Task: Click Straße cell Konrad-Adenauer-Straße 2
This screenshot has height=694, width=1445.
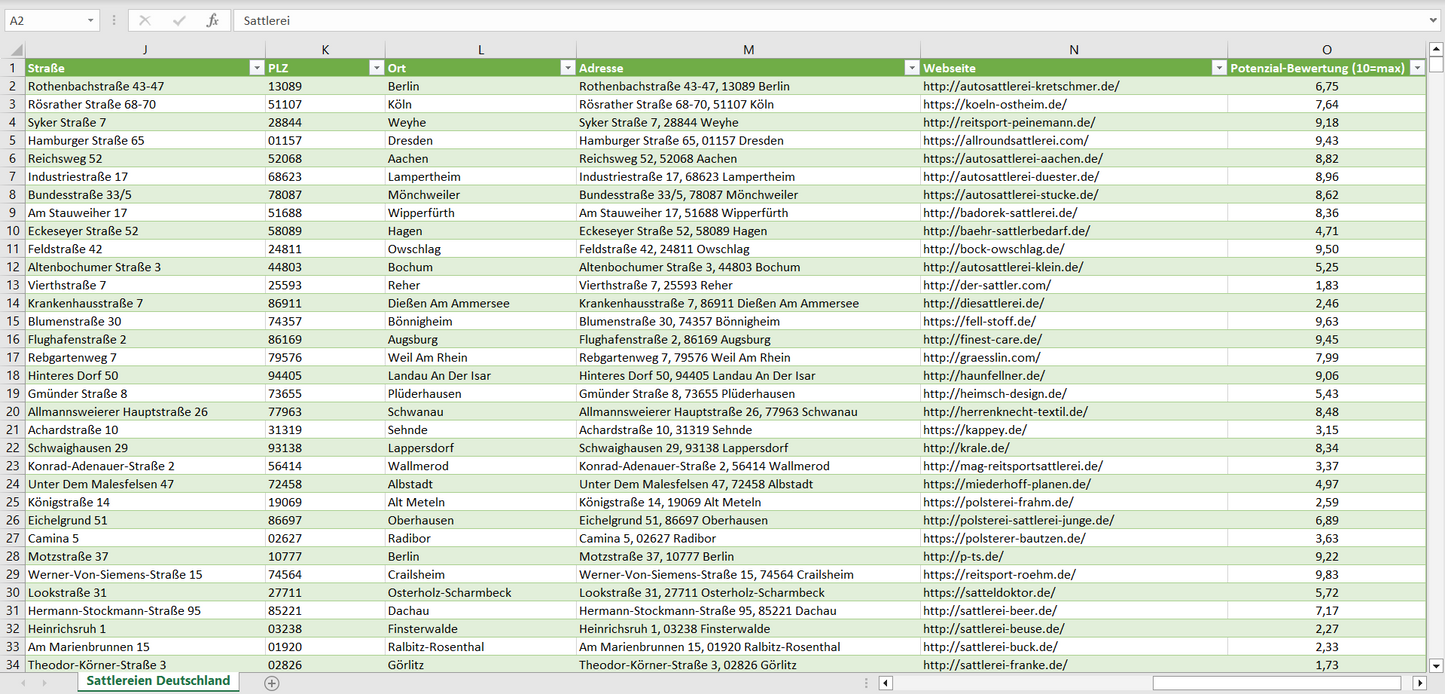Action: click(x=145, y=466)
